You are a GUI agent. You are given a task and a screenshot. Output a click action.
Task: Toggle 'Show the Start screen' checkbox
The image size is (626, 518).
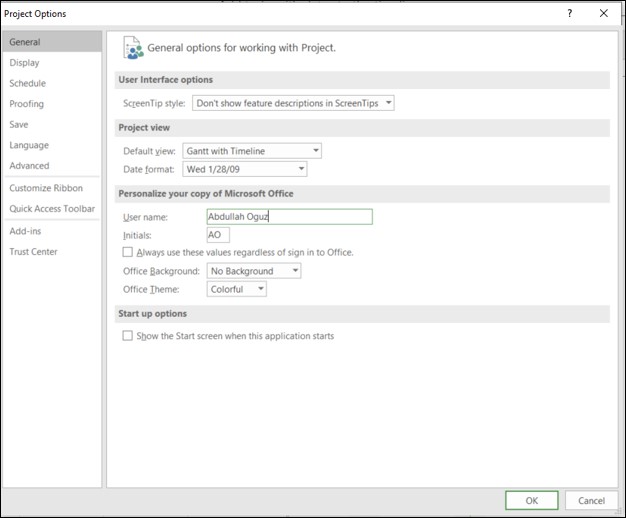click(127, 336)
